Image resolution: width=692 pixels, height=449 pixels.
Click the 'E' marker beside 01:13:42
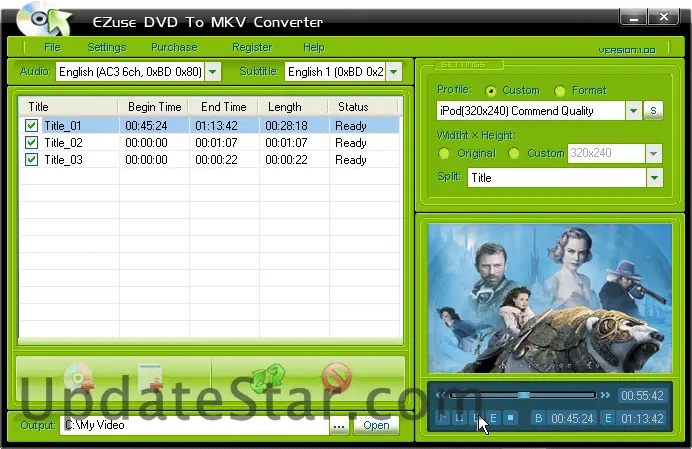(x=608, y=418)
